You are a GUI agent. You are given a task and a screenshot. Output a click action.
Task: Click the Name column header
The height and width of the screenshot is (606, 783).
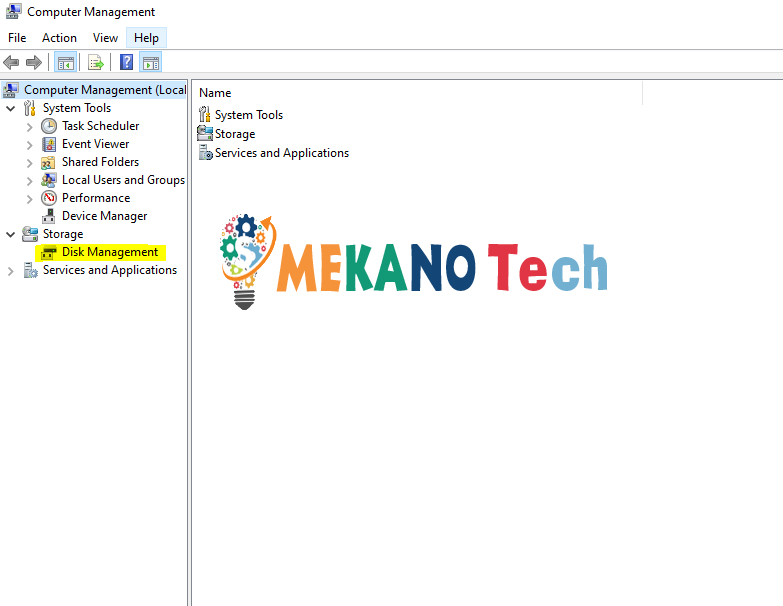tap(417, 93)
